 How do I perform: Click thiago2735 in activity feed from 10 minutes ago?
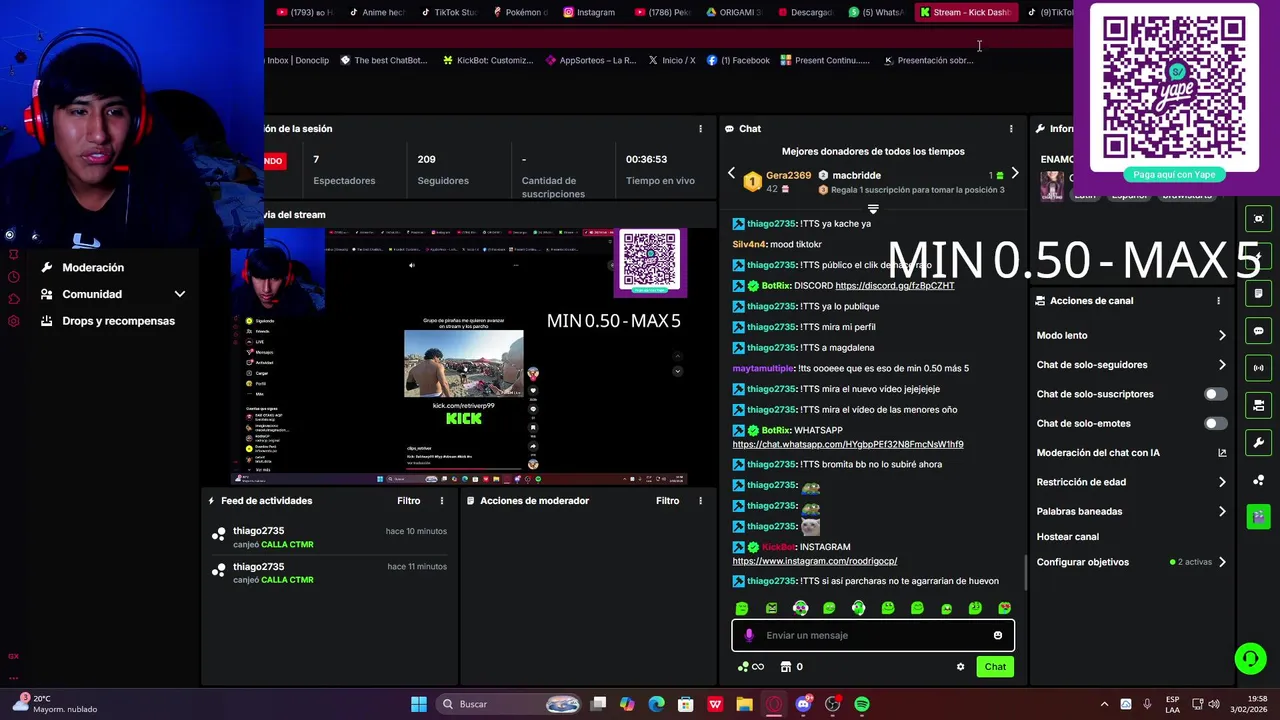pyautogui.click(x=259, y=531)
